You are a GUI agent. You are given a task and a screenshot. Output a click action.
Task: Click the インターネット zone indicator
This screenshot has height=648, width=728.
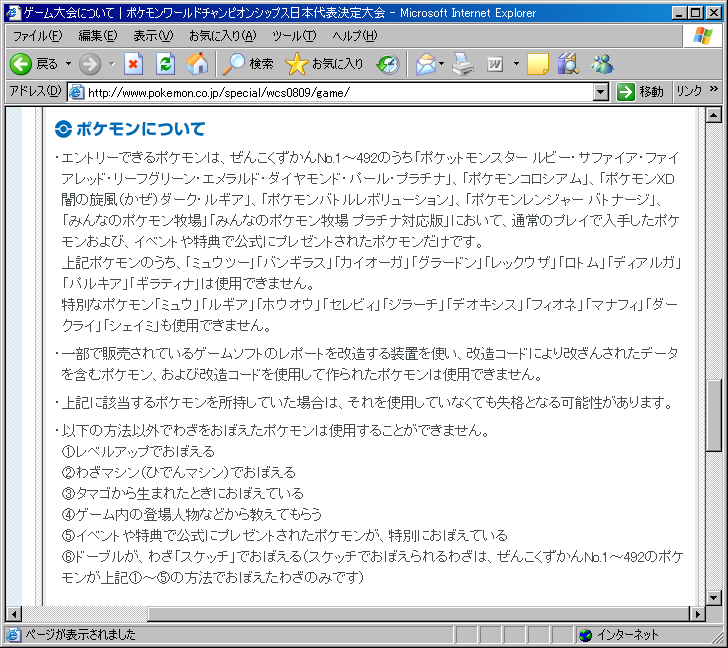(x=619, y=635)
